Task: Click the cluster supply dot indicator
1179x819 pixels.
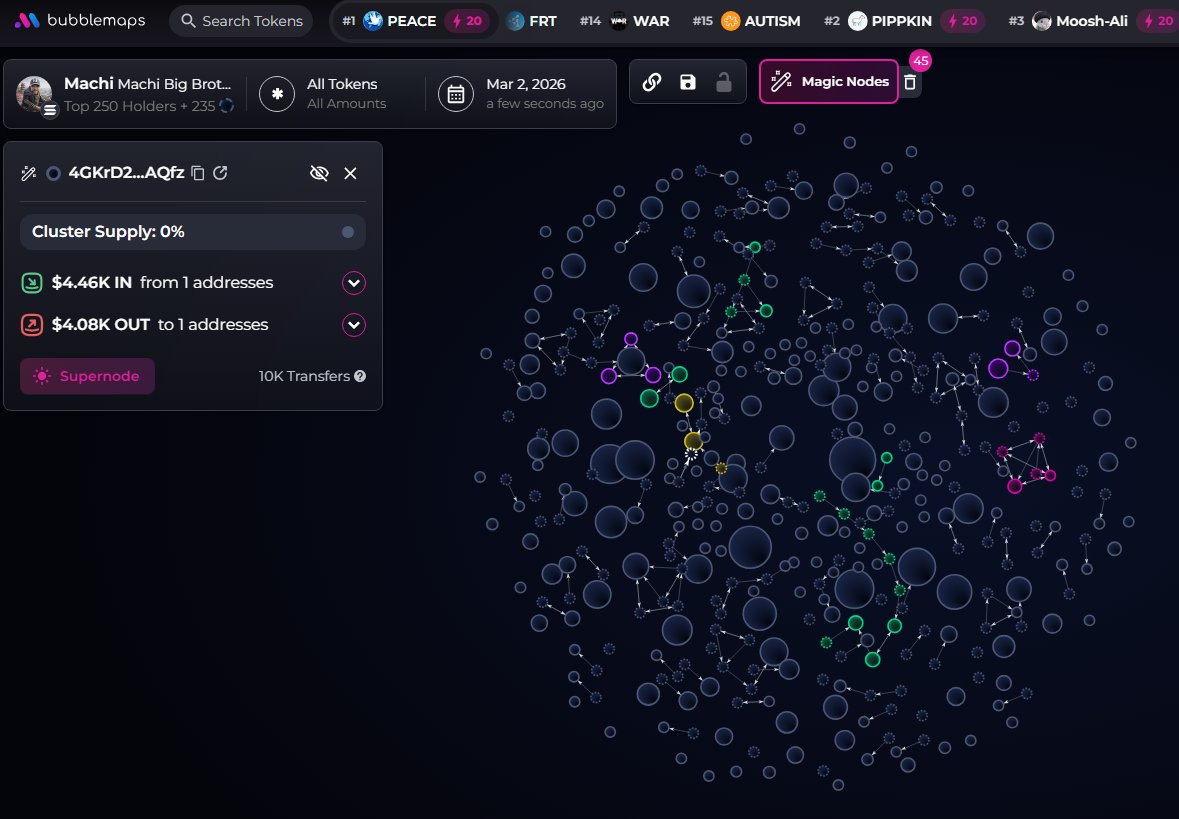Action: 347,232
